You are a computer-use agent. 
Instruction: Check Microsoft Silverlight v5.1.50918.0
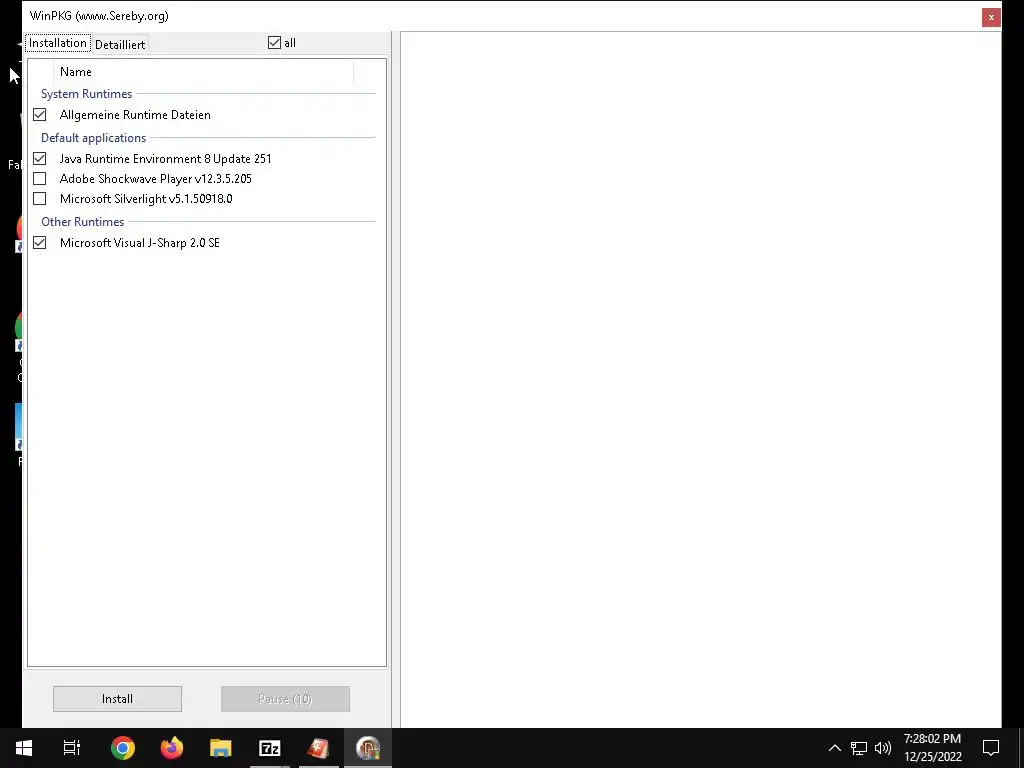40,199
